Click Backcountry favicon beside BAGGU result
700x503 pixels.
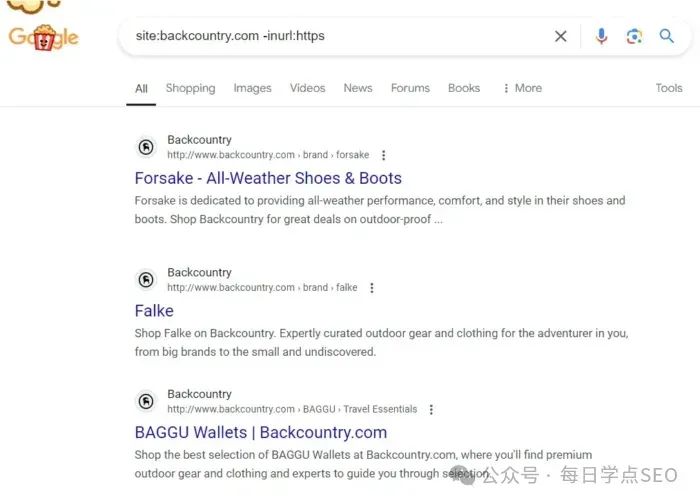coord(146,401)
